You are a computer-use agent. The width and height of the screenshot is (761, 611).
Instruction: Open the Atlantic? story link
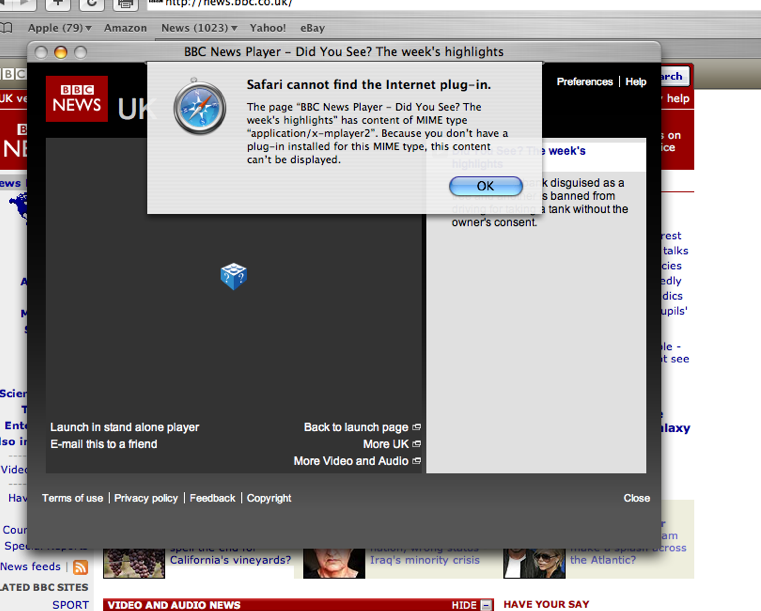[x=603, y=560]
